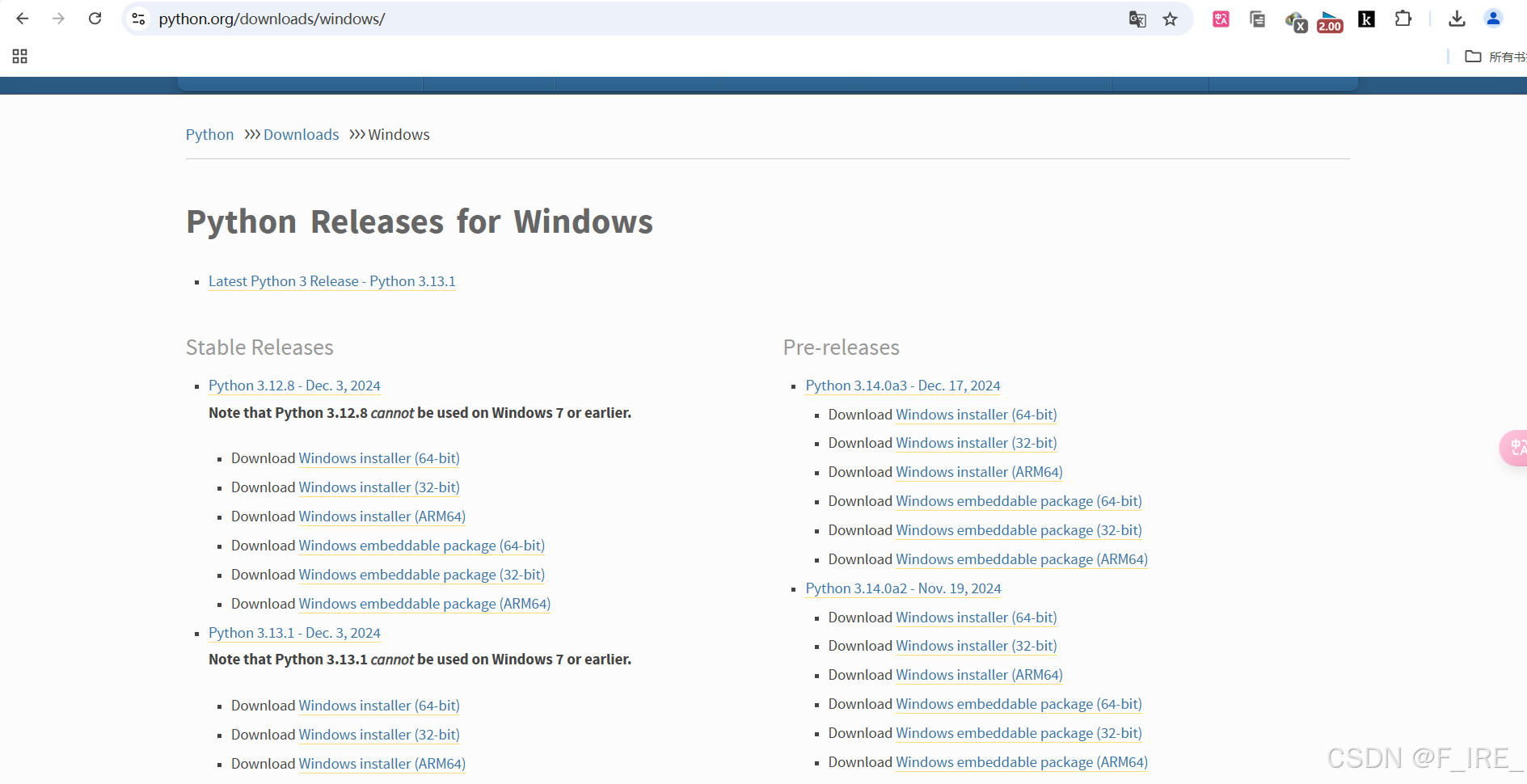Click the black K extension icon
Screen dimensions: 1527x784
coord(1366,19)
